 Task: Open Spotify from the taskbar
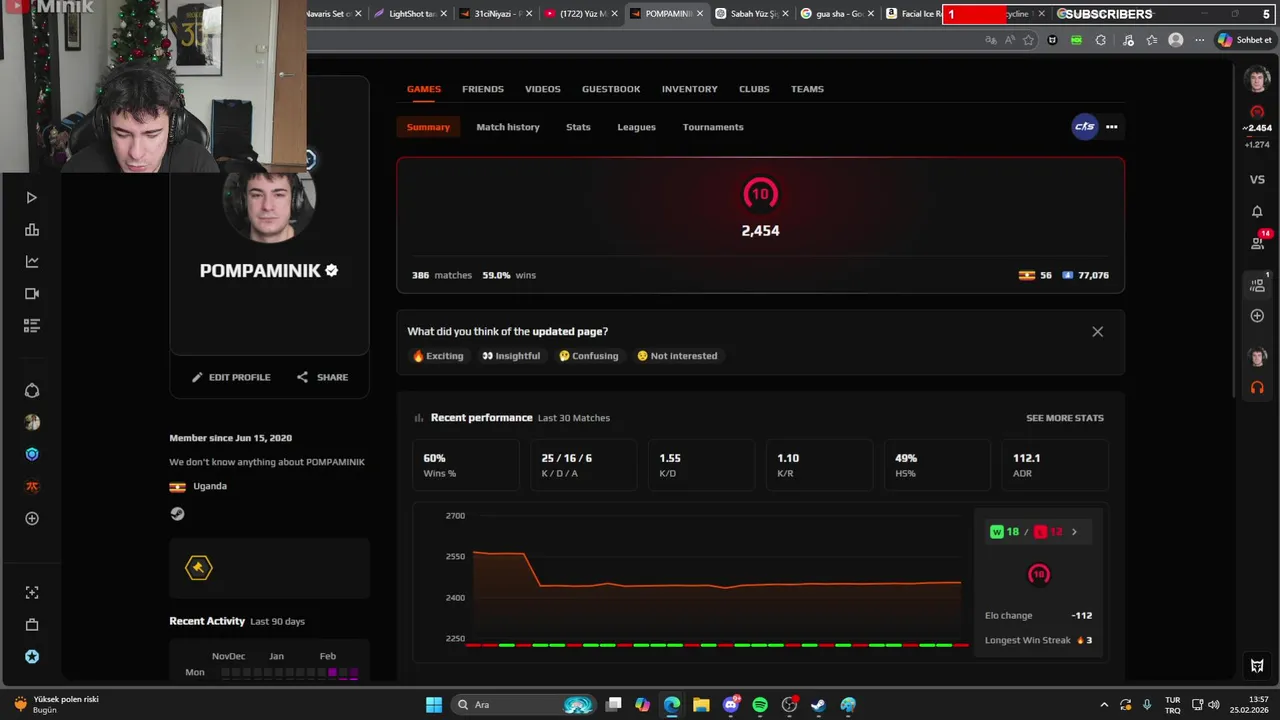pos(760,705)
